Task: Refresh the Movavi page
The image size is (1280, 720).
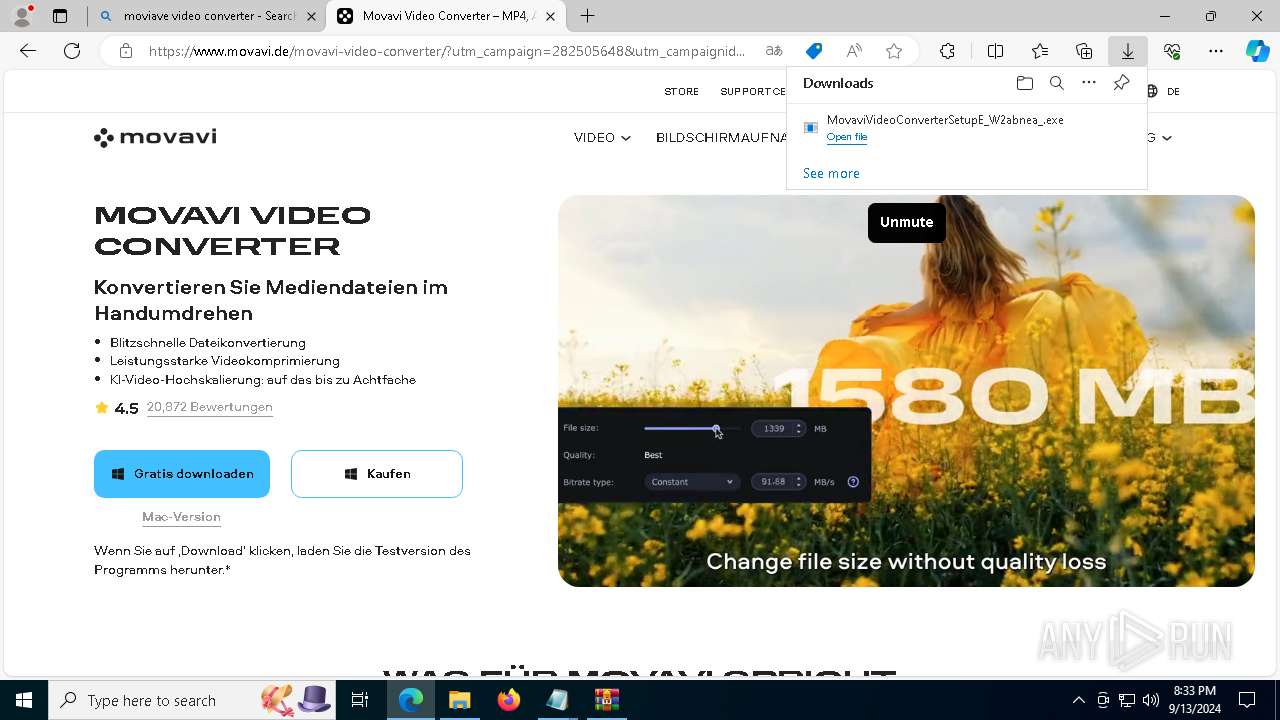Action: pyautogui.click(x=72, y=51)
